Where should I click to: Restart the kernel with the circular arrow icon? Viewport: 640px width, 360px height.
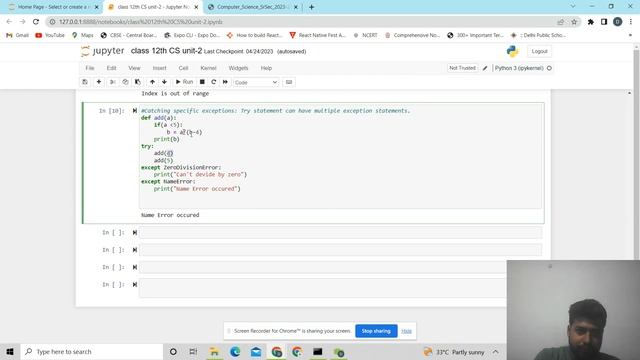[x=213, y=82]
